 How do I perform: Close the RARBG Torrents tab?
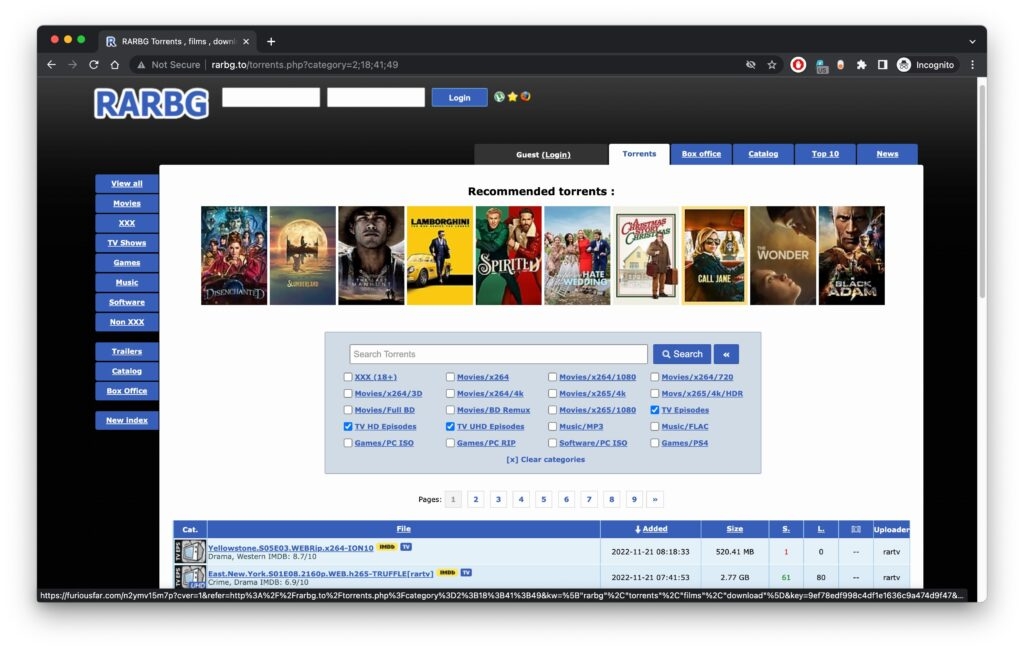pos(246,41)
